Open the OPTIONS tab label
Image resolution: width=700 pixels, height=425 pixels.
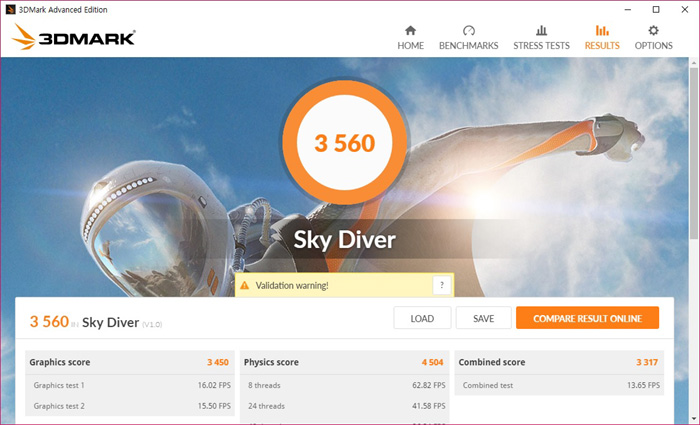coord(654,46)
